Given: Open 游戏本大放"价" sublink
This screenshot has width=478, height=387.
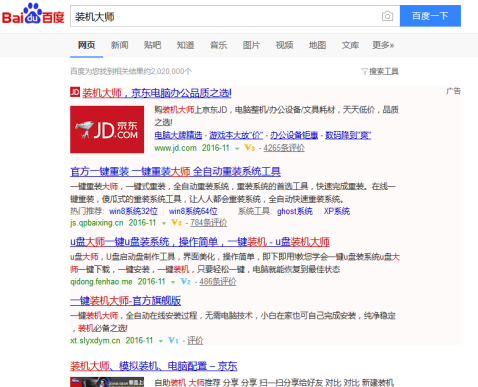Looking at the screenshot, I should 236,135.
